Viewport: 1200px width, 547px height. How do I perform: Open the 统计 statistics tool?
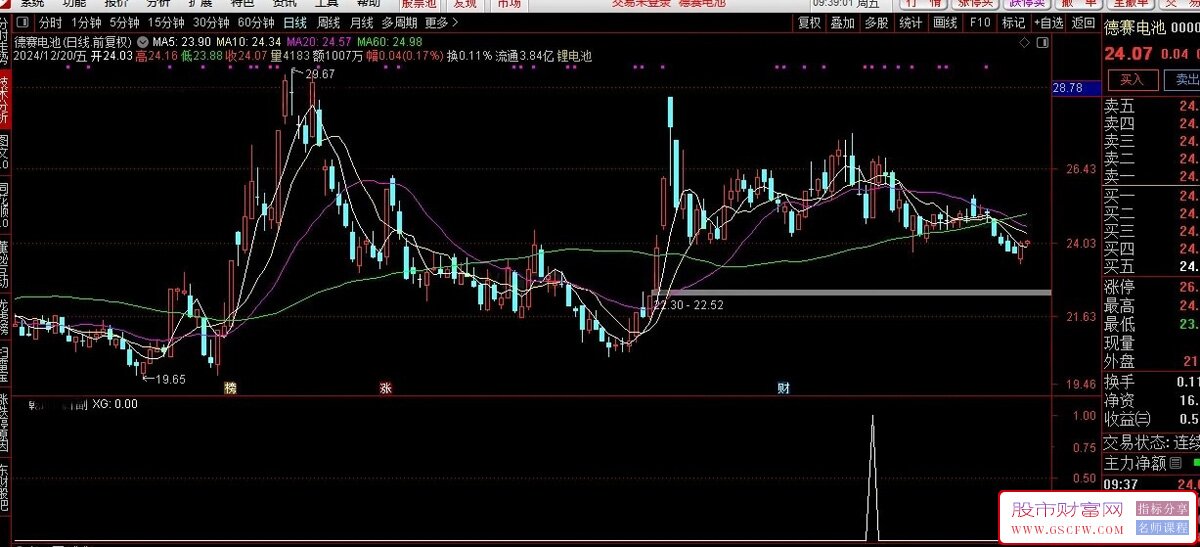click(x=910, y=23)
